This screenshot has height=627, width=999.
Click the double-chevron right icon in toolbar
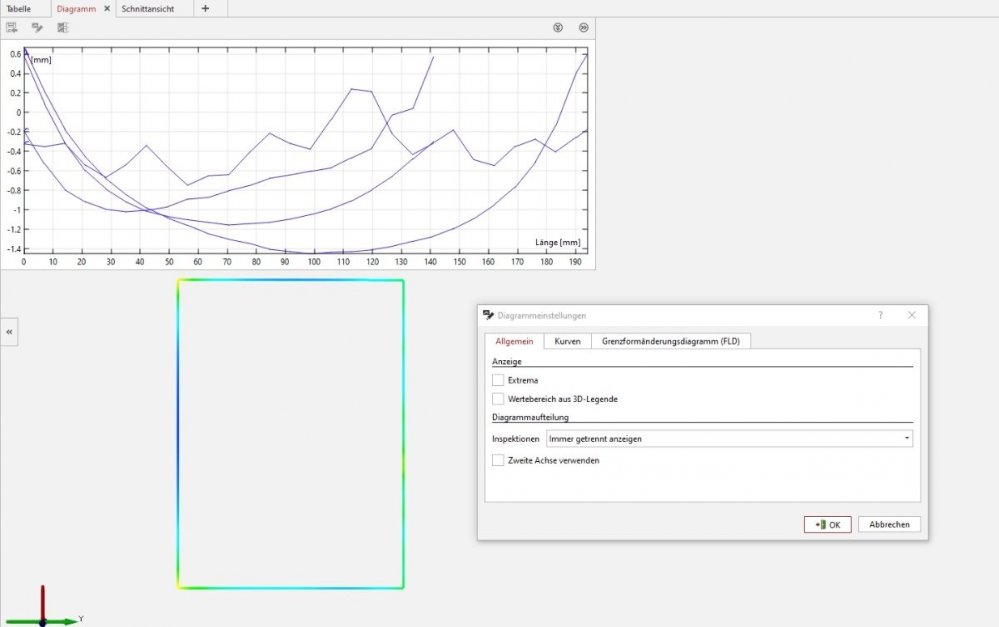coord(583,27)
